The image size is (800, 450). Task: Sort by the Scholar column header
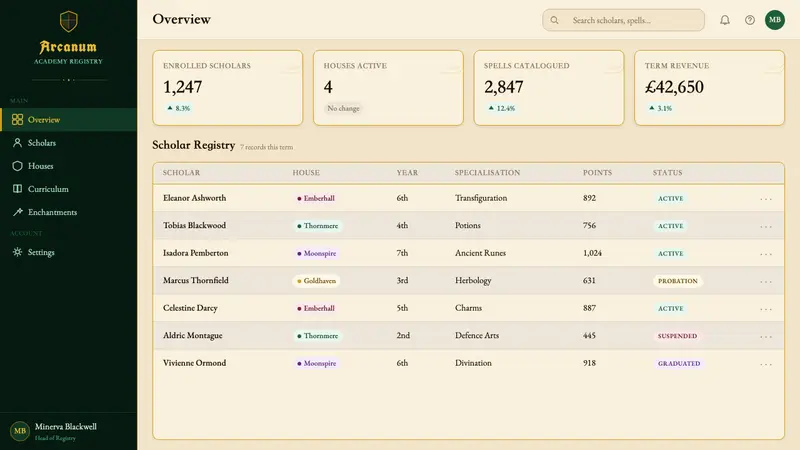point(181,172)
